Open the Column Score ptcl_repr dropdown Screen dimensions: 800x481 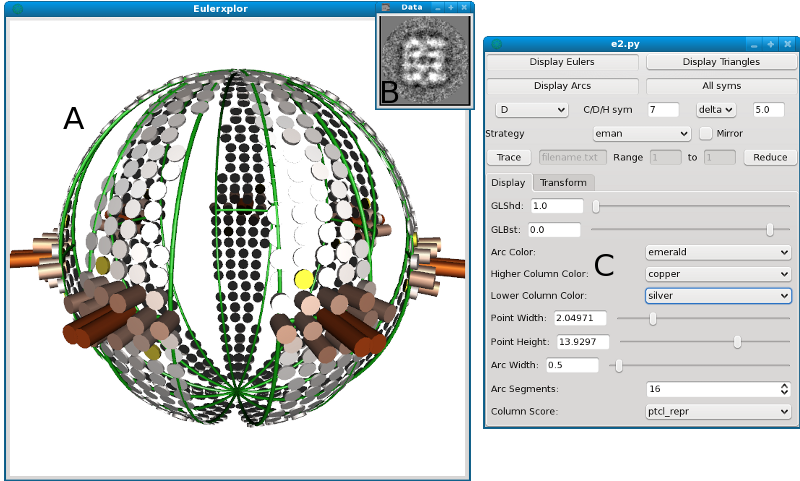[x=718, y=412]
